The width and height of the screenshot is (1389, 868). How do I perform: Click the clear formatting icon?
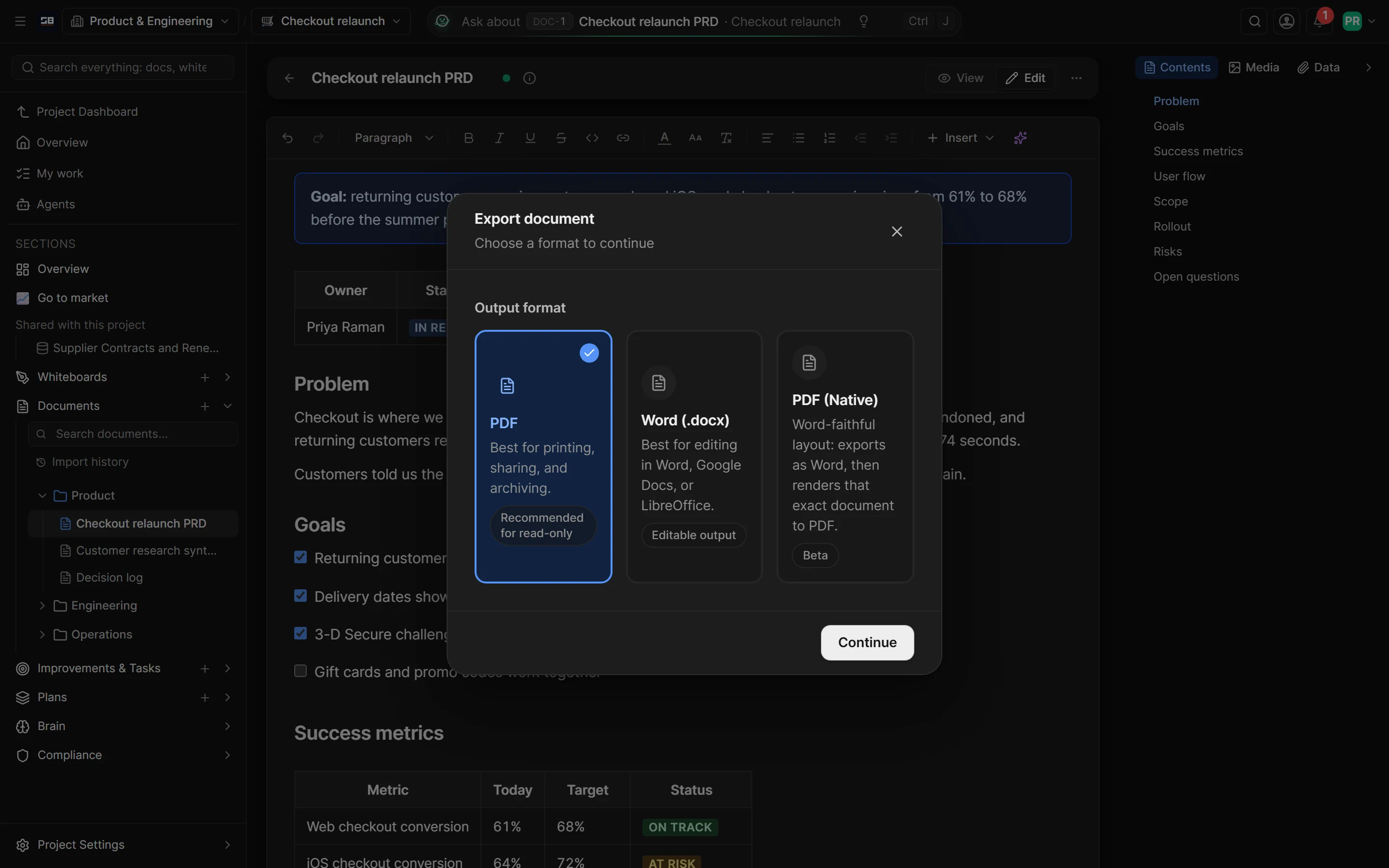(726, 138)
